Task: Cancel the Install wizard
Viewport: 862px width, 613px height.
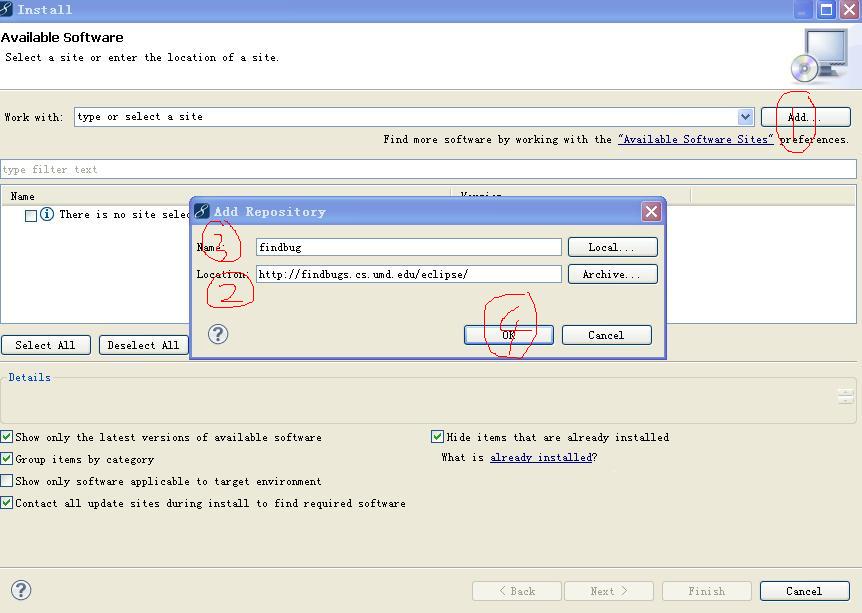Action: pos(805,591)
